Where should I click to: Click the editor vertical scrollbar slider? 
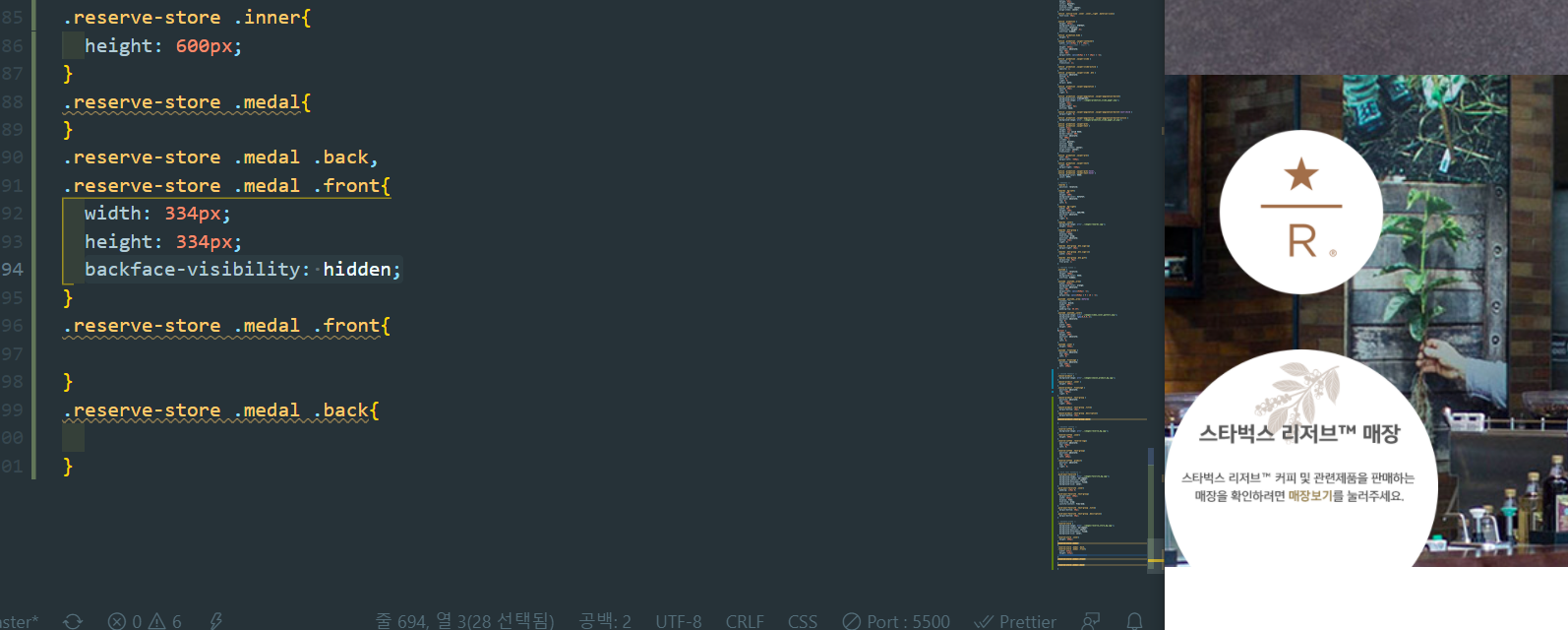pos(1156,554)
